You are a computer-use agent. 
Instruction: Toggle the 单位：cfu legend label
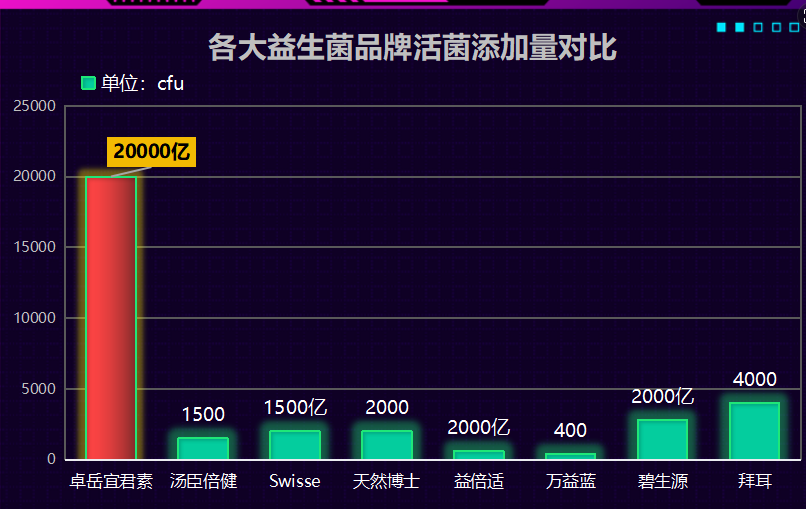tap(142, 83)
